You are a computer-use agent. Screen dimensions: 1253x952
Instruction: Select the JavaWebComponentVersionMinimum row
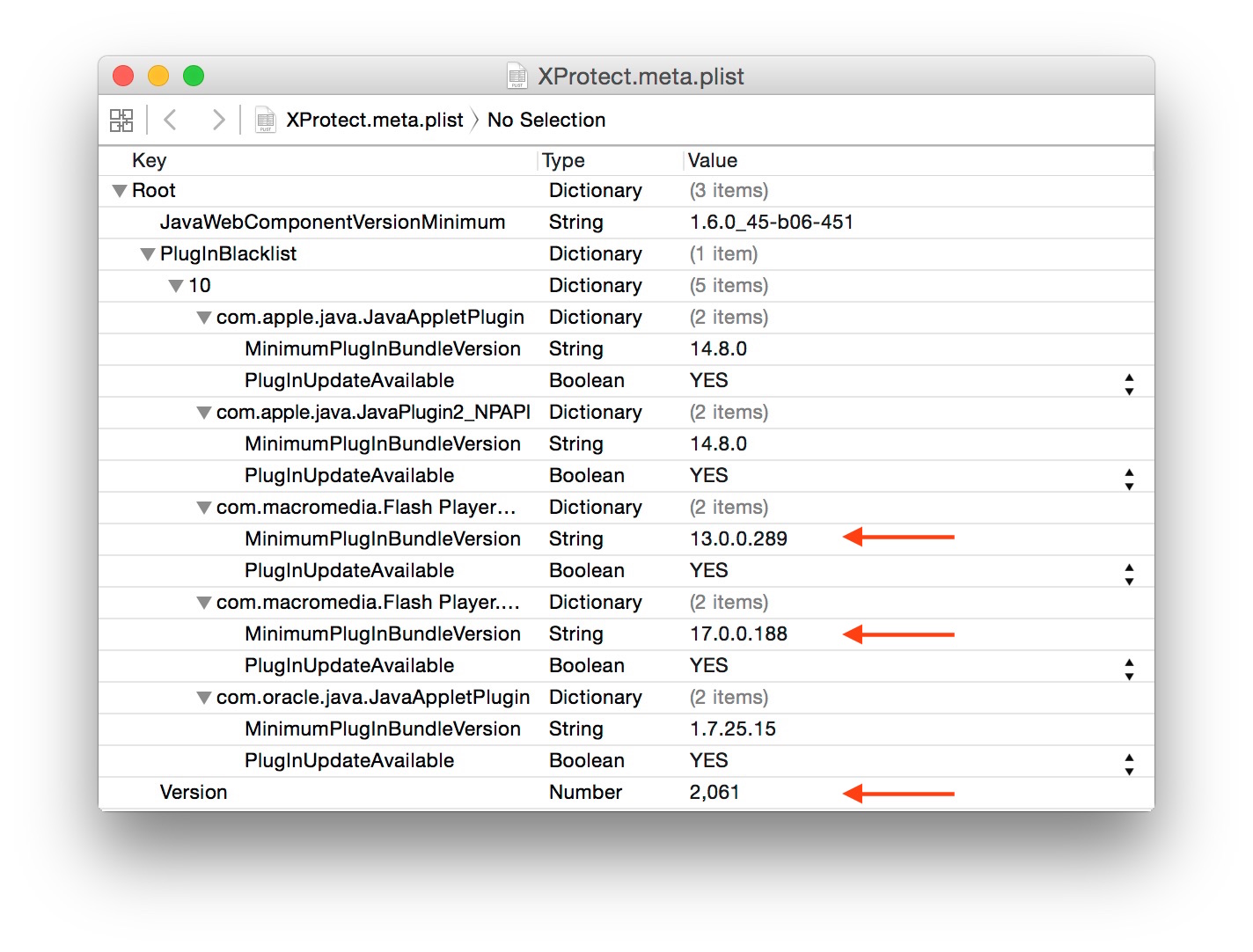333,223
